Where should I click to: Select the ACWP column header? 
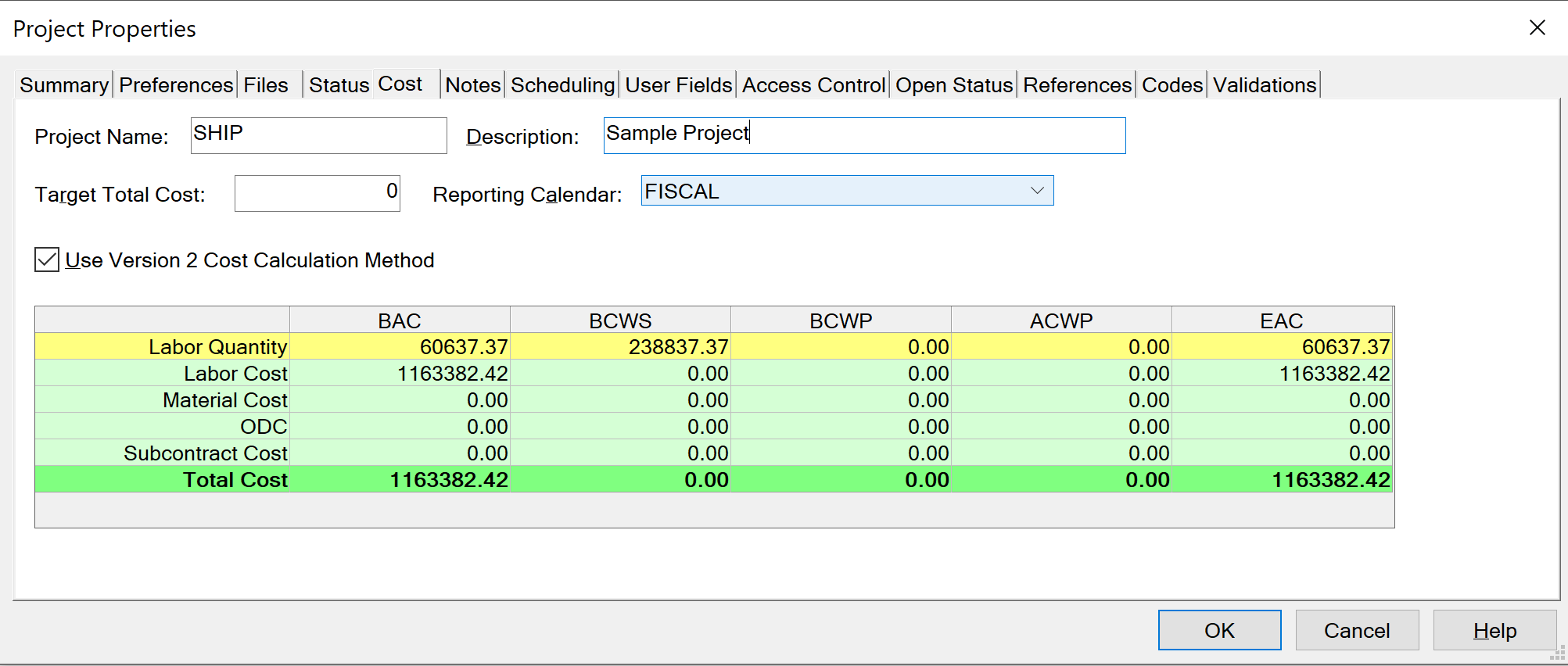tap(1061, 320)
